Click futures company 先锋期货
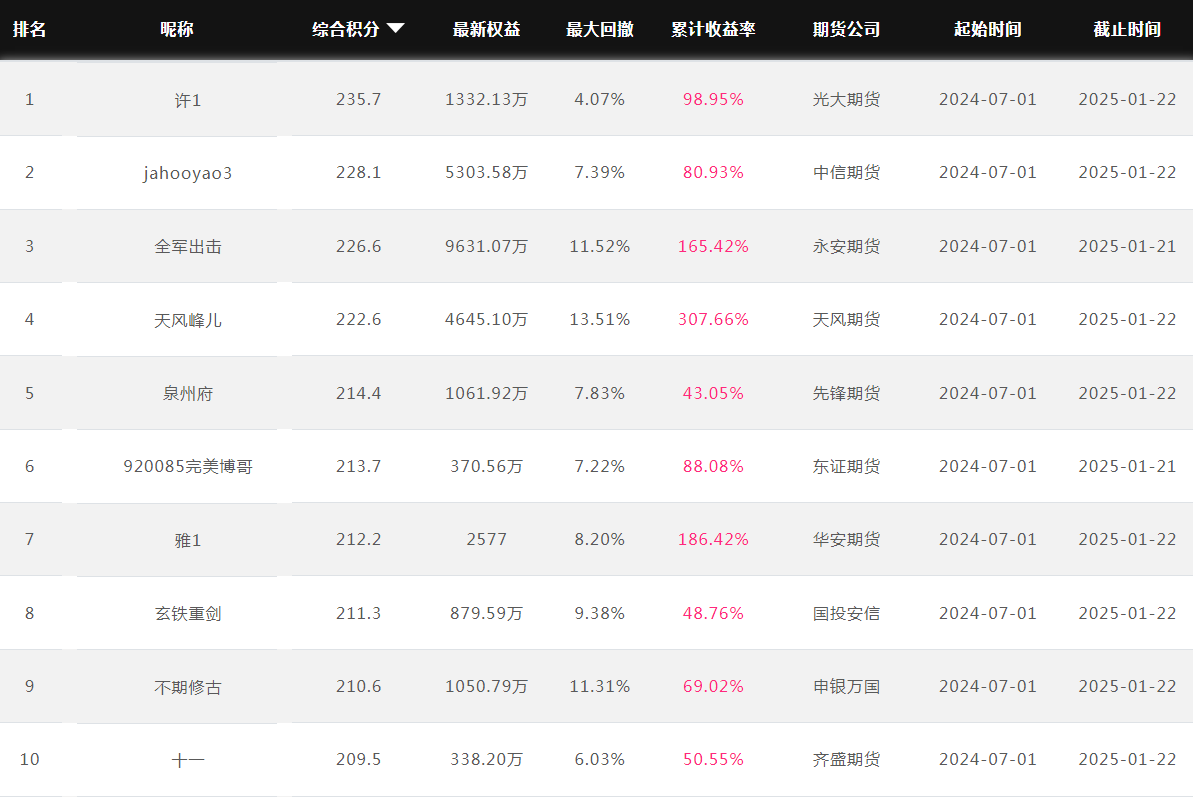 (846, 393)
